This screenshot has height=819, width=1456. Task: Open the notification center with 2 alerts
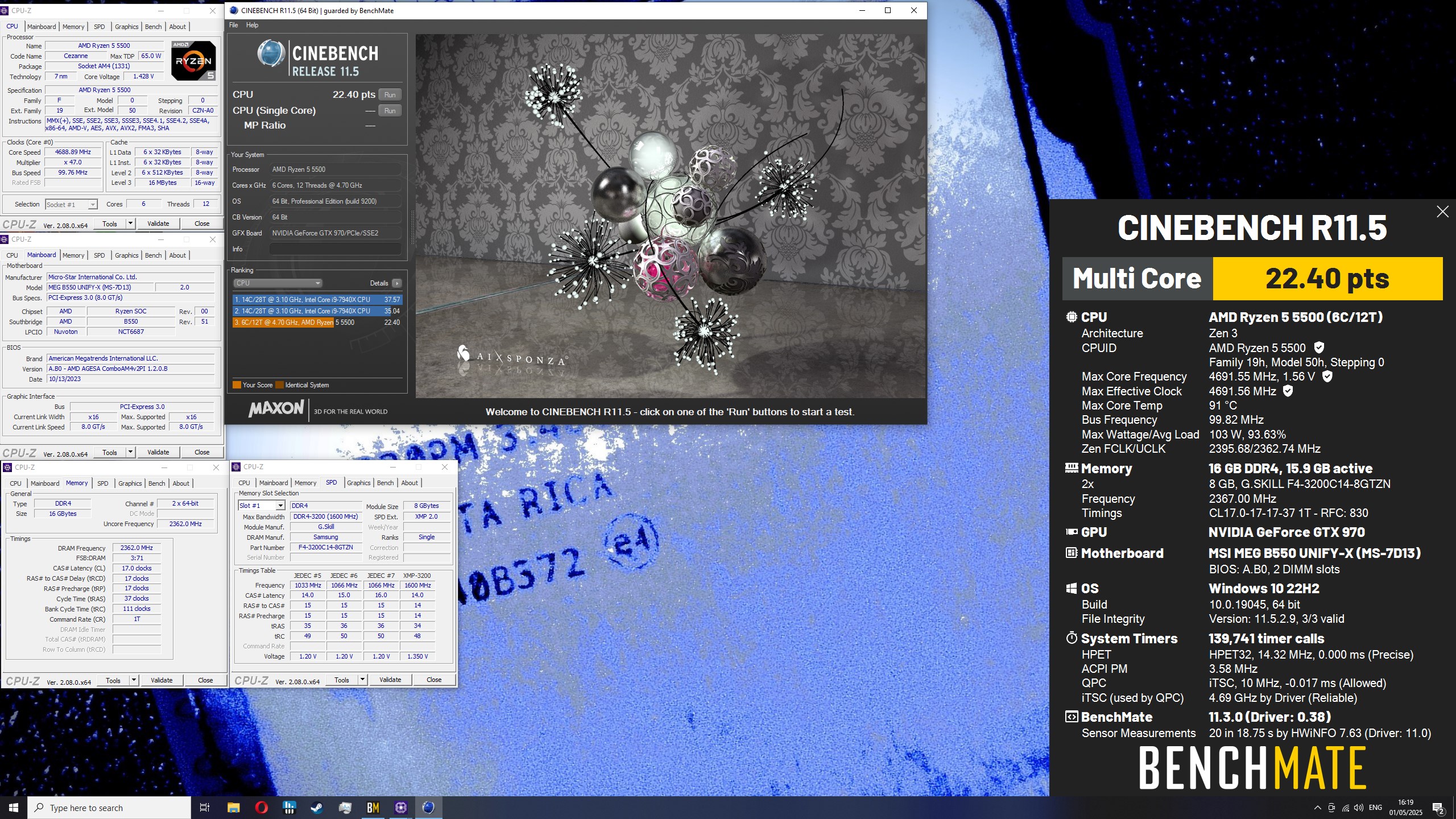[x=1438, y=808]
